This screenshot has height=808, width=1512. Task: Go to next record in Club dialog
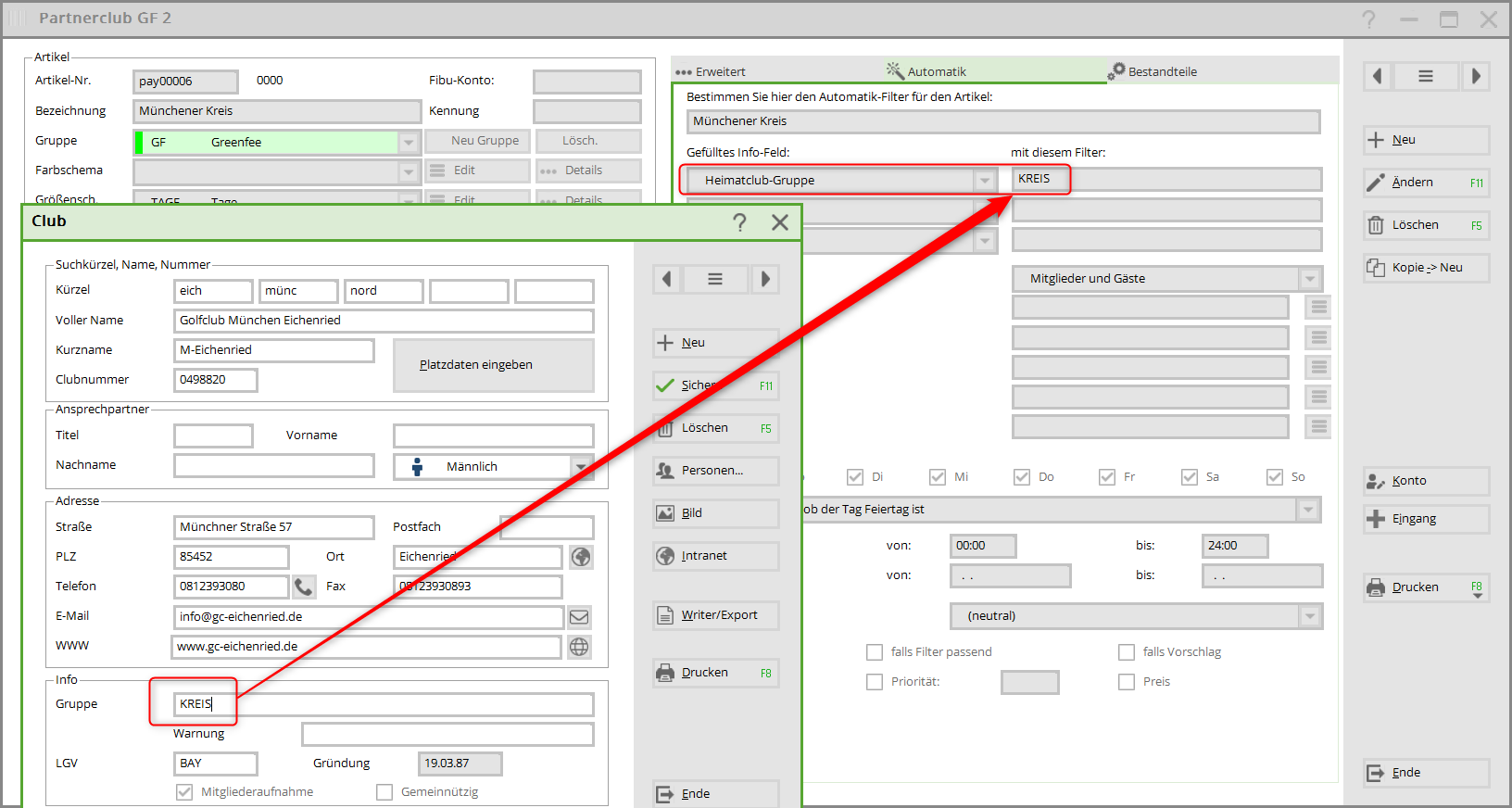pyautogui.click(x=764, y=279)
